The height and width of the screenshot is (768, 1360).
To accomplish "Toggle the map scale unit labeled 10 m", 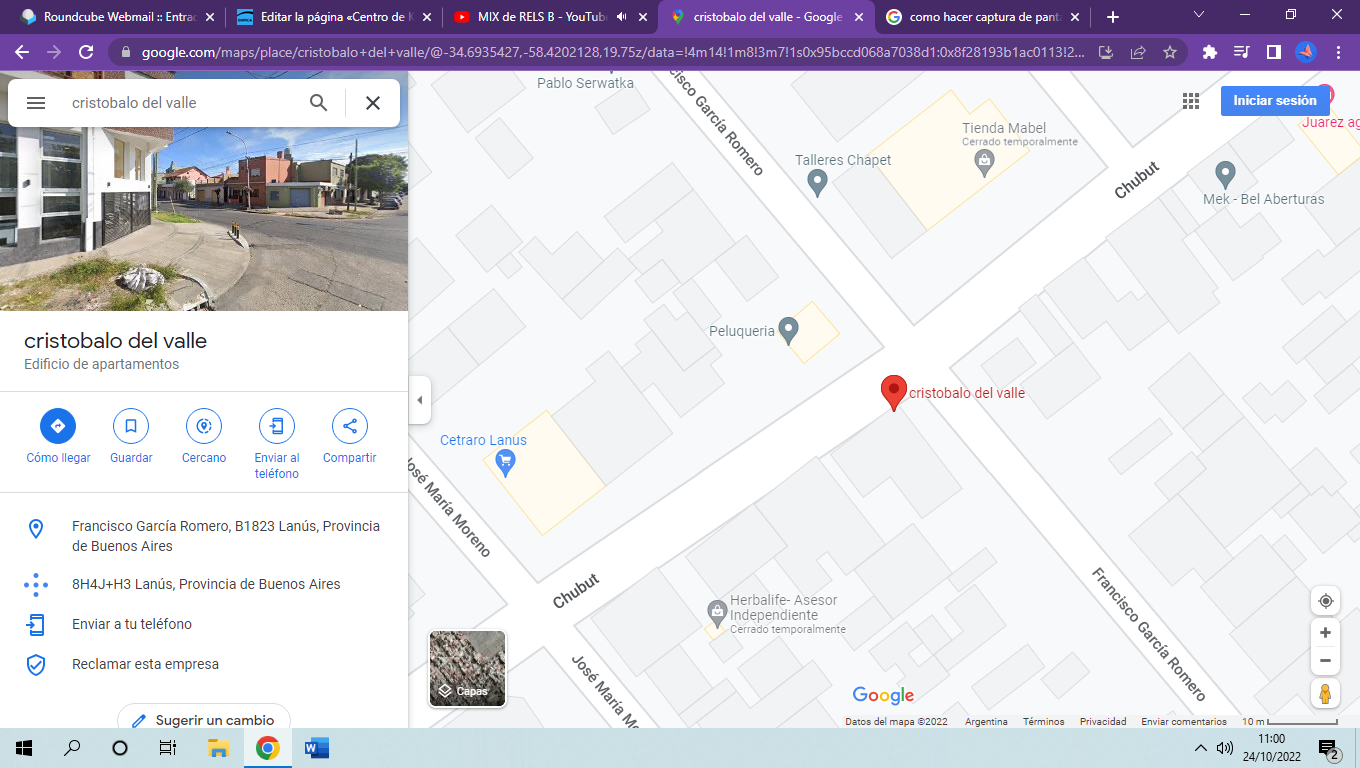I will 1289,722.
